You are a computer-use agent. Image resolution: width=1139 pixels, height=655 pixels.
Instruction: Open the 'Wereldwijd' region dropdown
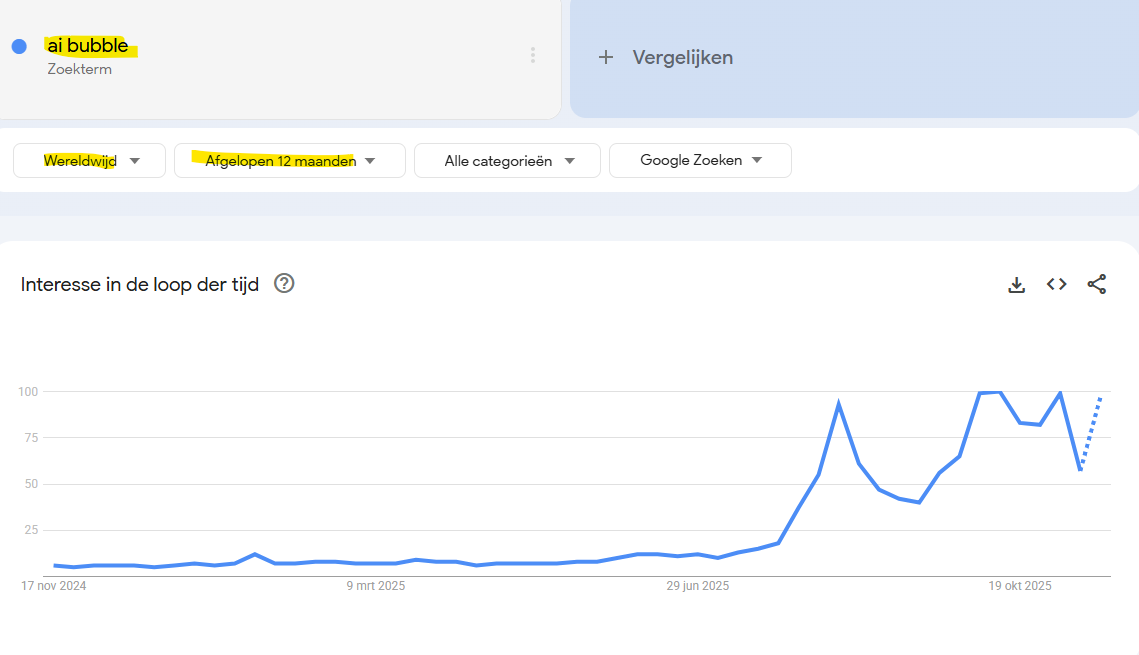89,160
